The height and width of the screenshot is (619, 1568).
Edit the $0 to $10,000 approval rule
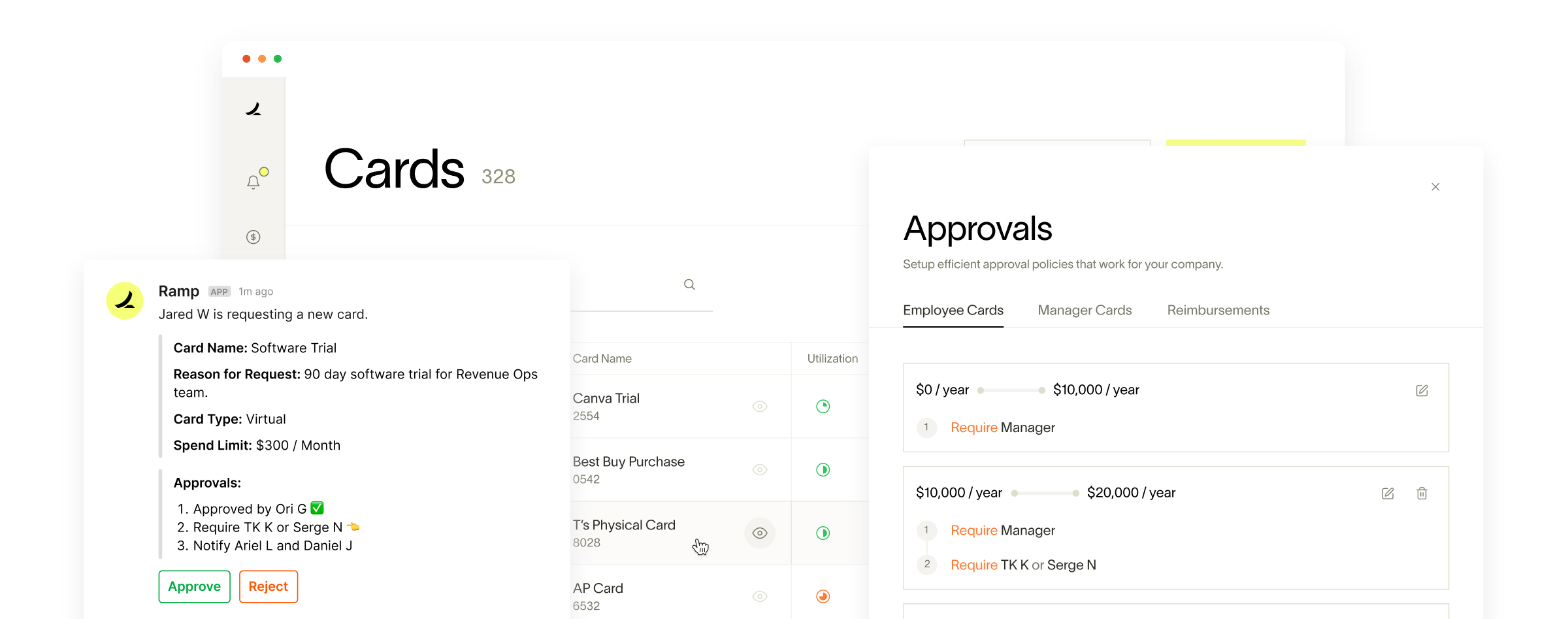[x=1422, y=390]
